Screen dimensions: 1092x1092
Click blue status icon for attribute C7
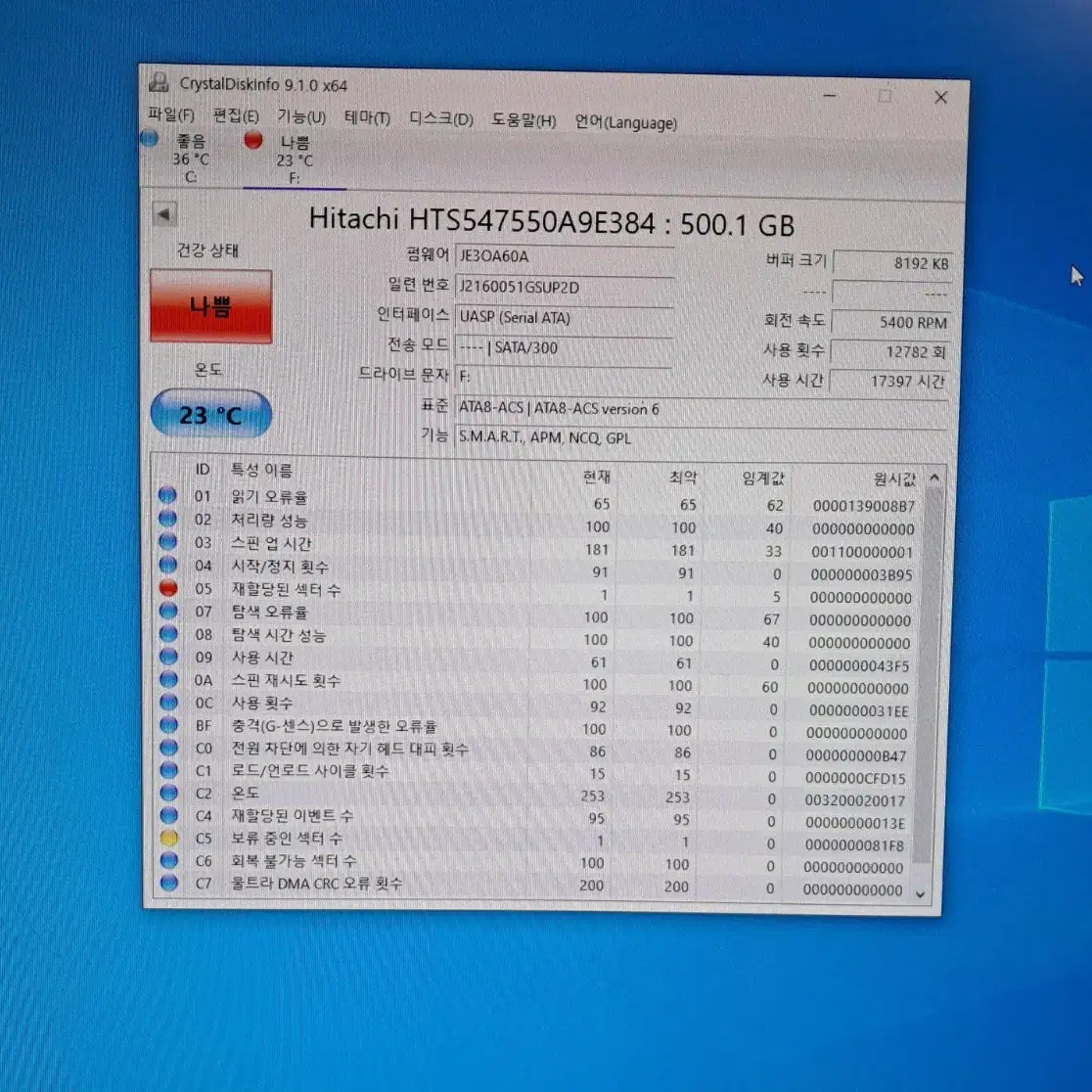click(168, 883)
